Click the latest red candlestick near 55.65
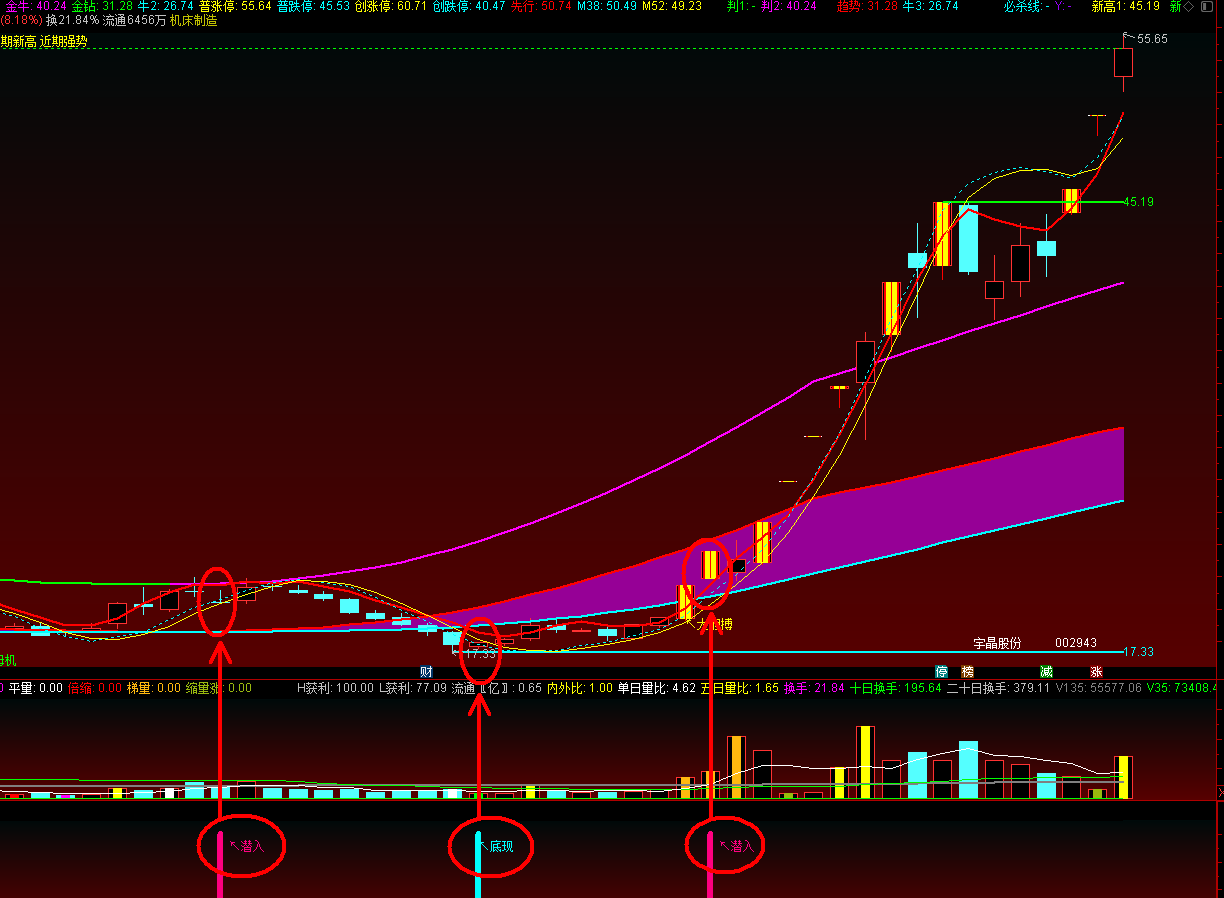 [x=1123, y=63]
